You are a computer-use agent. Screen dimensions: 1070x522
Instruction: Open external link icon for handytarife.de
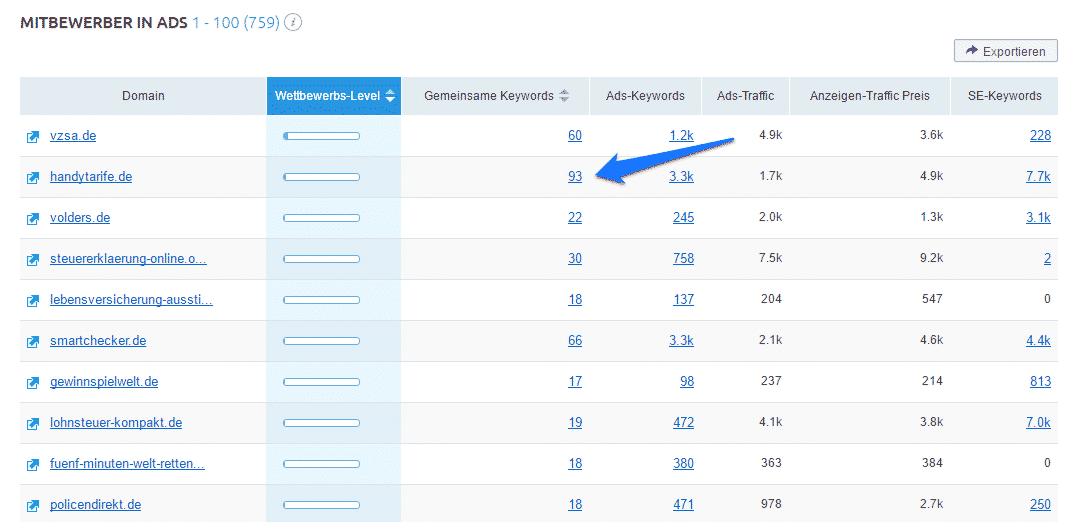click(x=32, y=177)
